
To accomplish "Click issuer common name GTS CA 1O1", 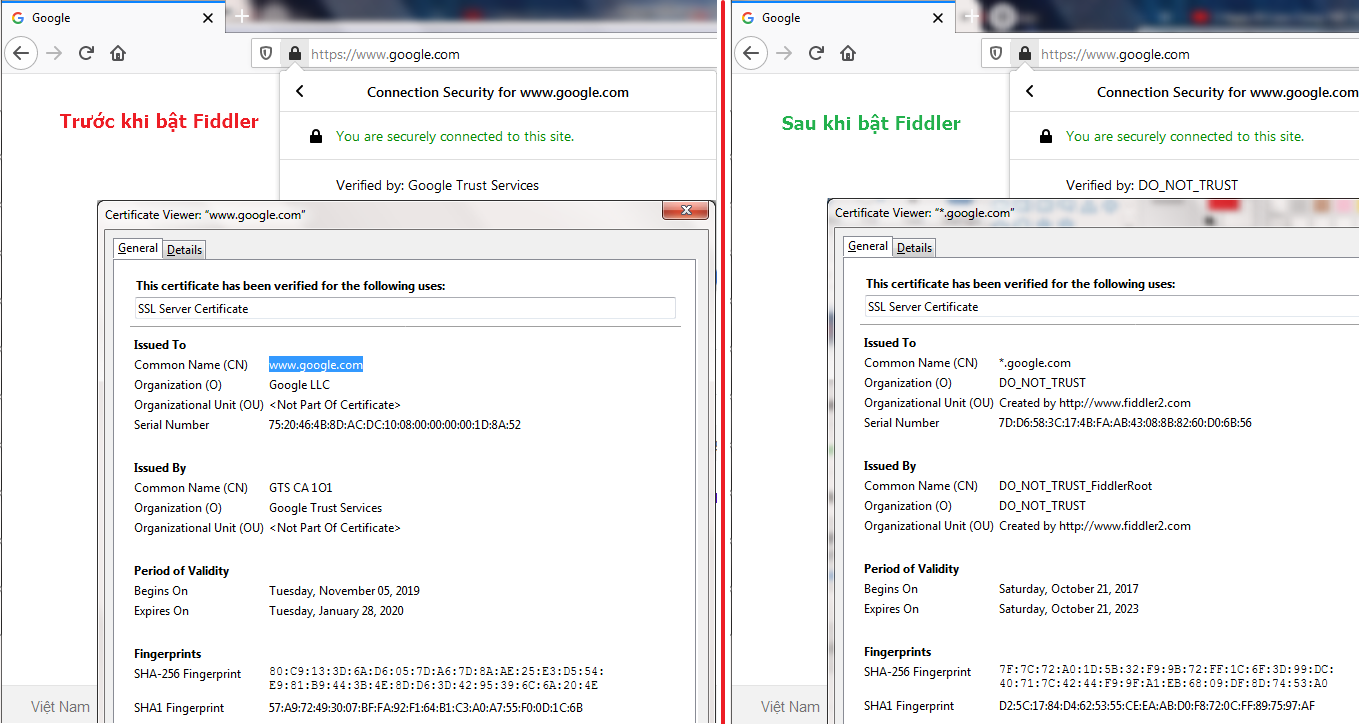I will click(301, 488).
